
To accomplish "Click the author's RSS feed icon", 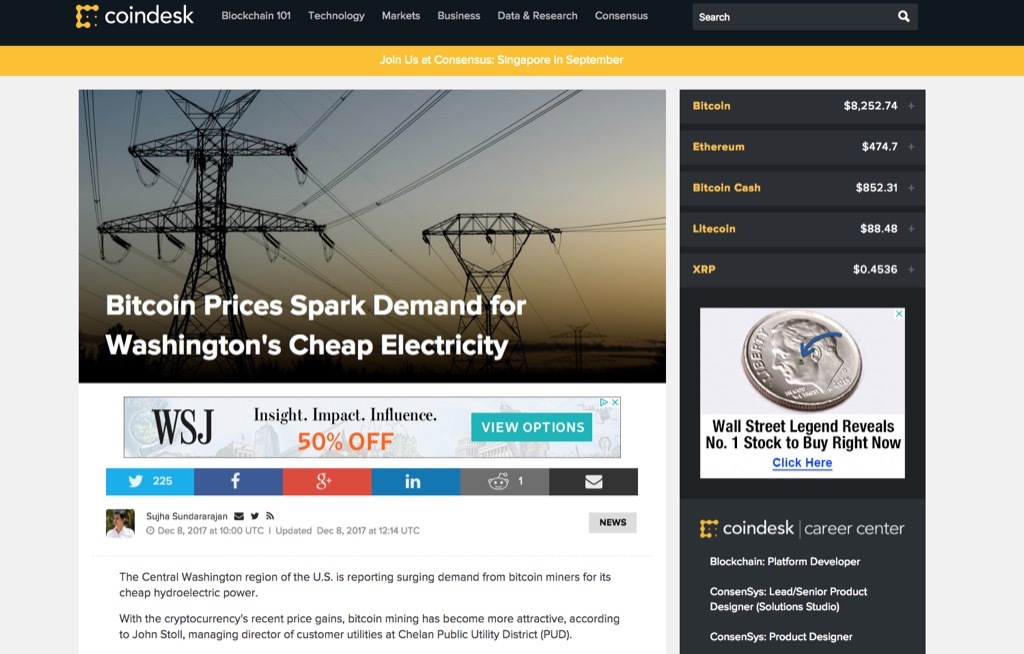I will tap(271, 517).
